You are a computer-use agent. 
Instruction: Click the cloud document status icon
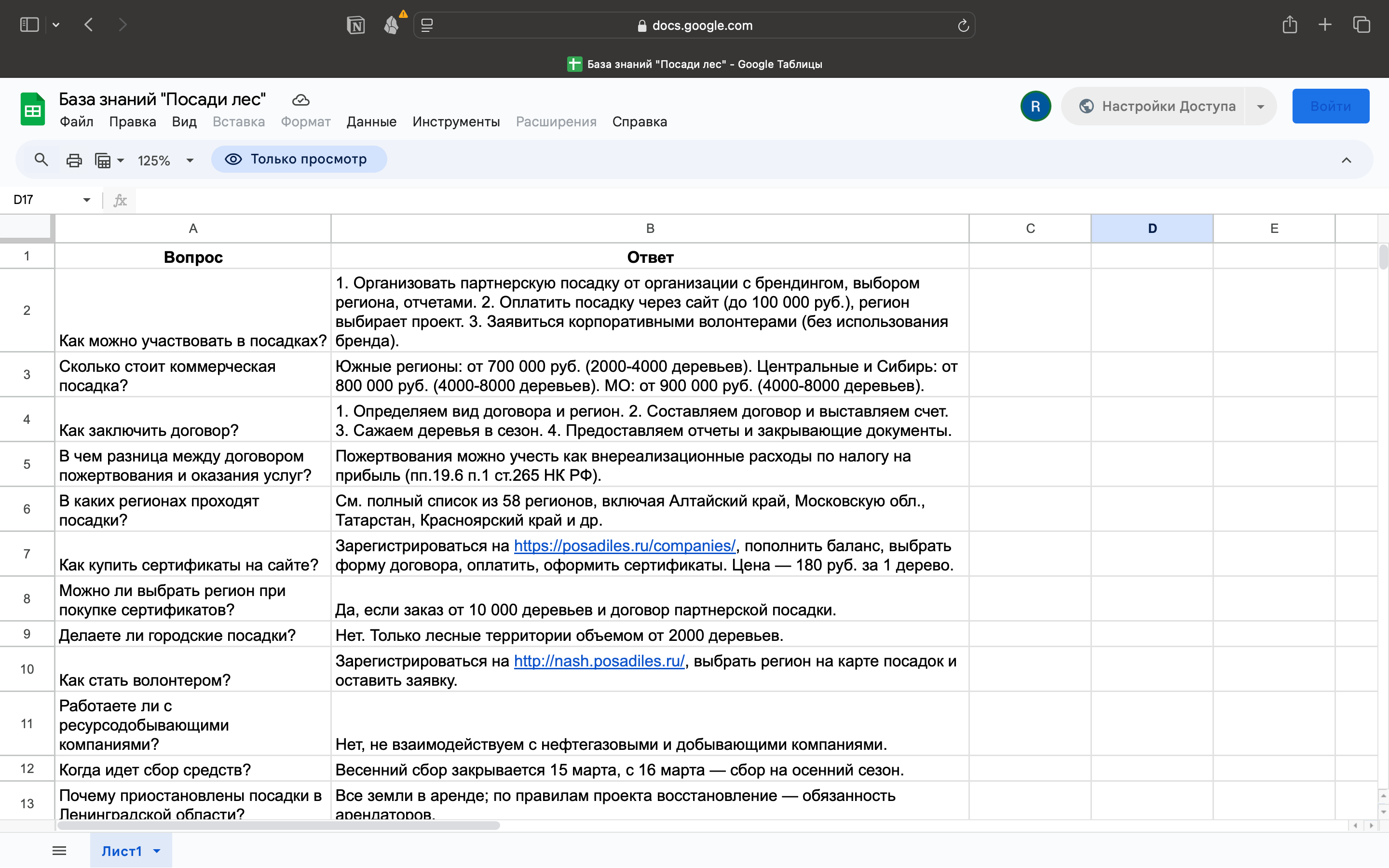point(301,100)
